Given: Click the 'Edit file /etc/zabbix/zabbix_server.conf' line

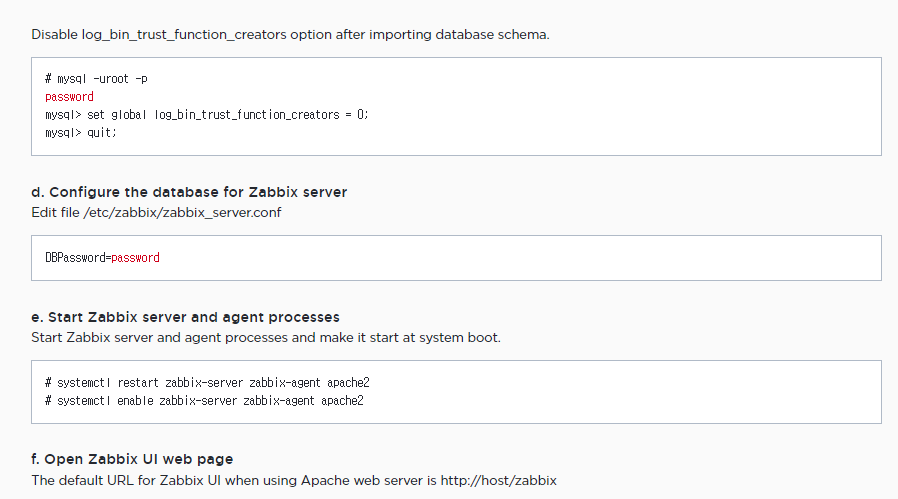Looking at the screenshot, I should point(156,213).
